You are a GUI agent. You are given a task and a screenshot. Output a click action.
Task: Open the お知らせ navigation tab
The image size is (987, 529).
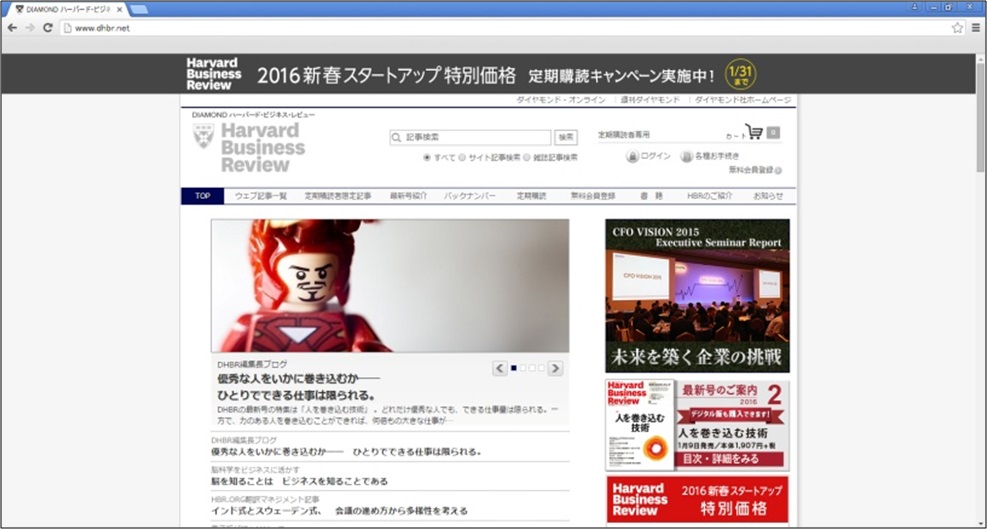pos(769,196)
